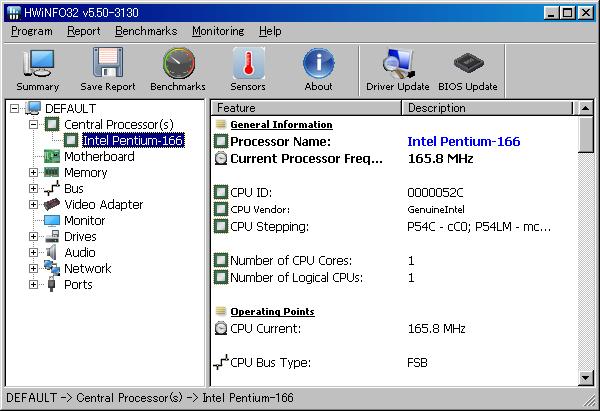Image resolution: width=600 pixels, height=411 pixels.
Task: Expand the Drives tree node
Action: 33,236
